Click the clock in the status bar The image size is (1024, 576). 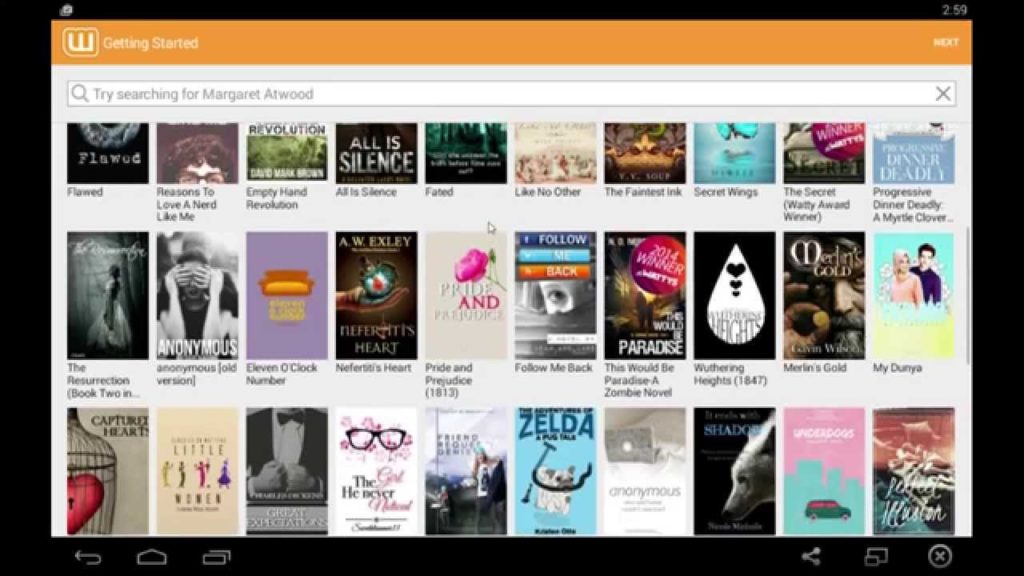click(x=954, y=10)
